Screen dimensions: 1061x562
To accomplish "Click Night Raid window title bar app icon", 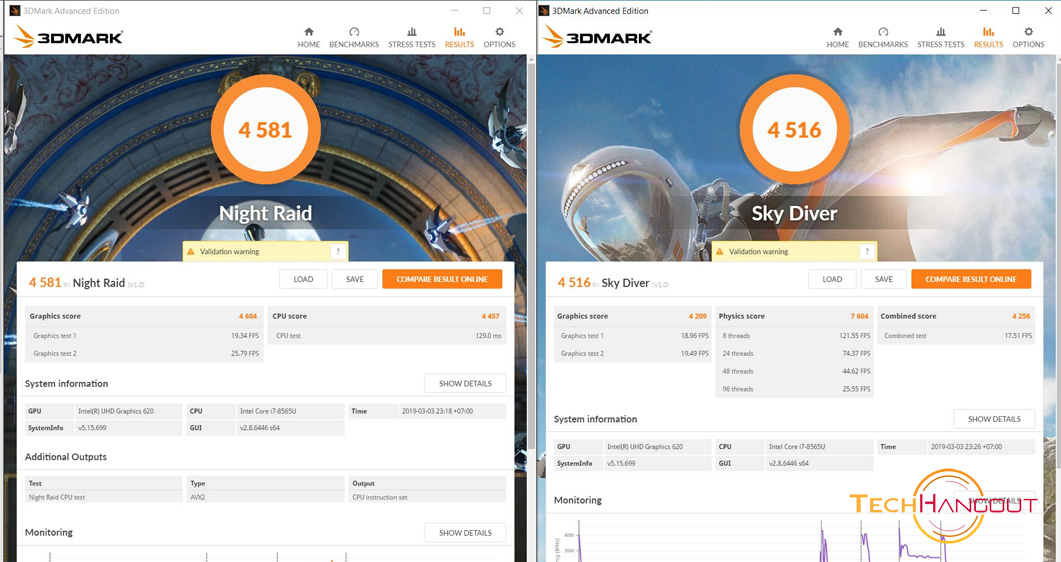I will tap(15, 11).
